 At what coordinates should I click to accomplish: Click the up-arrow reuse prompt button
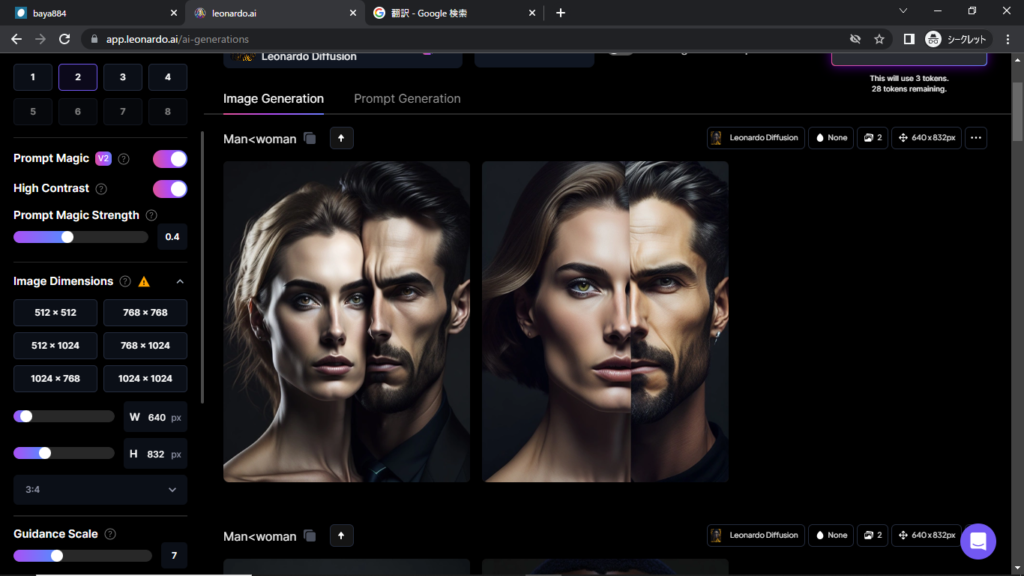point(341,138)
